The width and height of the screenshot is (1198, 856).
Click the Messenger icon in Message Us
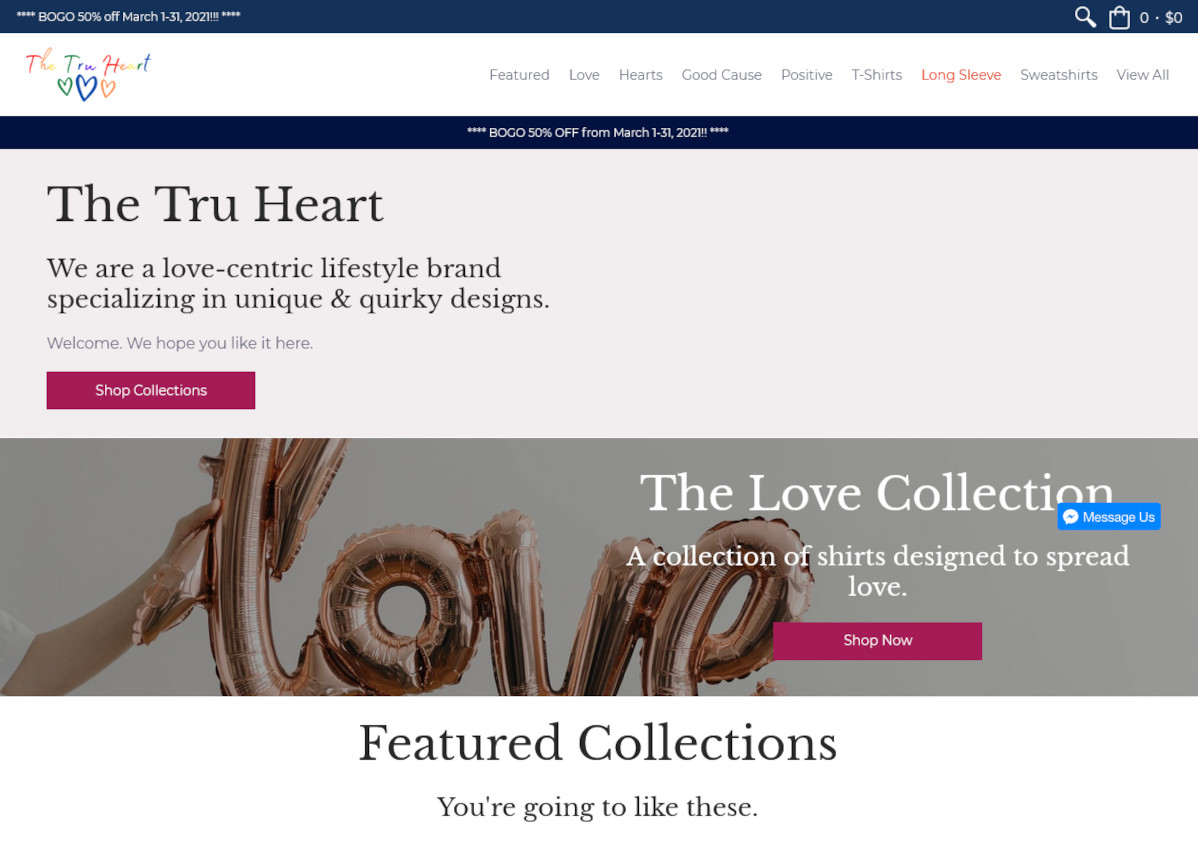coord(1070,517)
